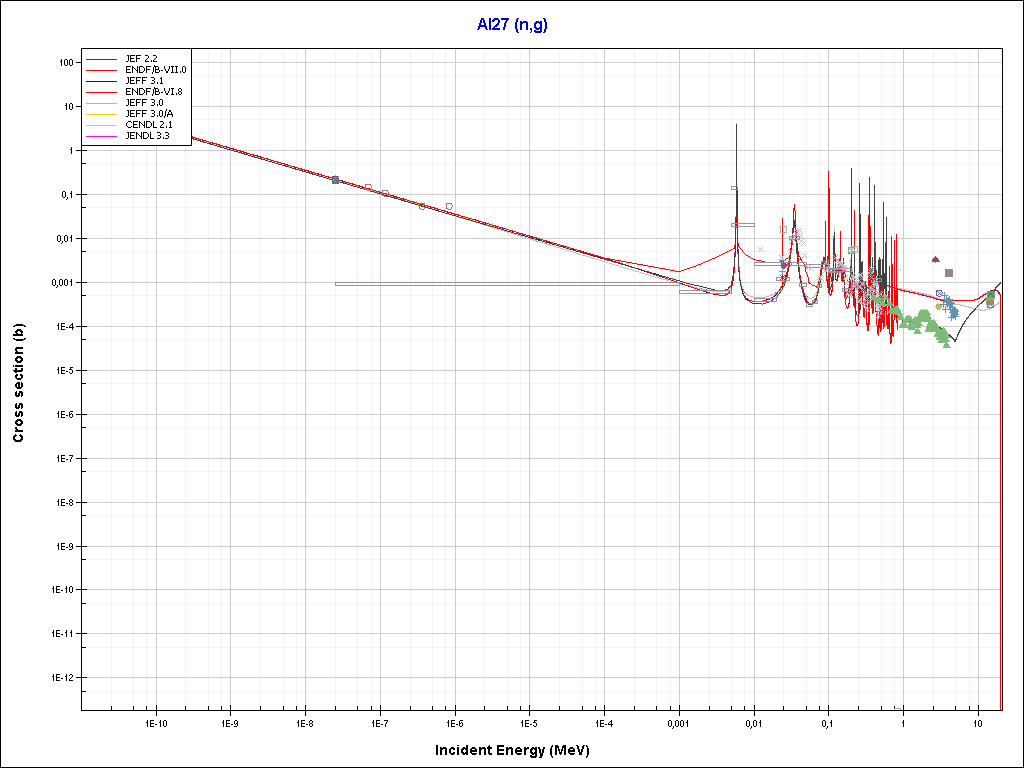Image resolution: width=1024 pixels, height=768 pixels.
Task: Click the 100 tick label on the y-axis
Action: pos(67,62)
